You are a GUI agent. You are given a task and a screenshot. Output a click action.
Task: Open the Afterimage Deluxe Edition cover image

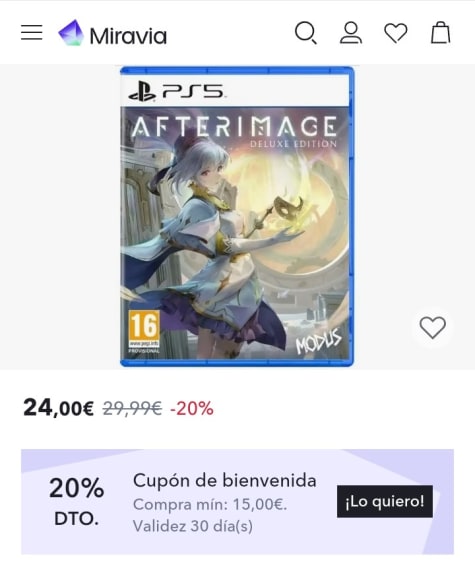tap(237, 216)
